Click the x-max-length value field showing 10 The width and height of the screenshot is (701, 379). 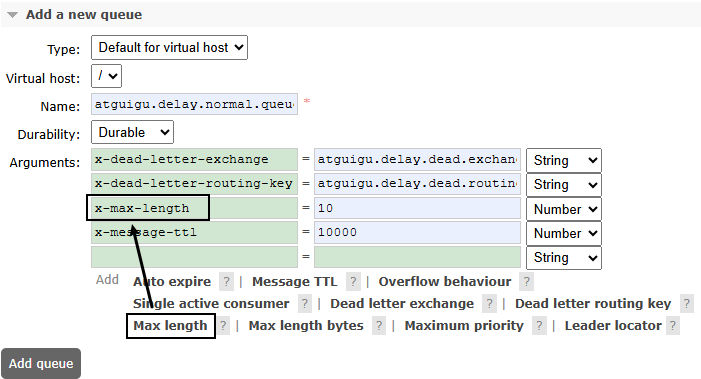point(417,208)
